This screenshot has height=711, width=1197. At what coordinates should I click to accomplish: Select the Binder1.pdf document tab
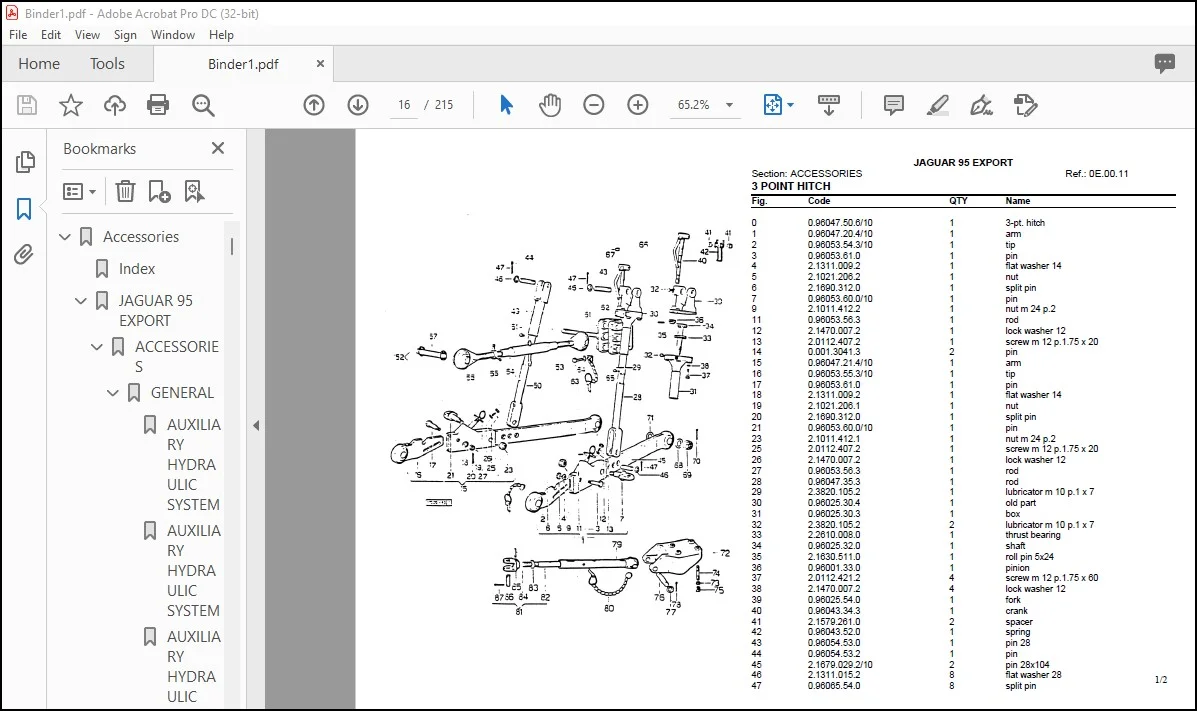243,64
